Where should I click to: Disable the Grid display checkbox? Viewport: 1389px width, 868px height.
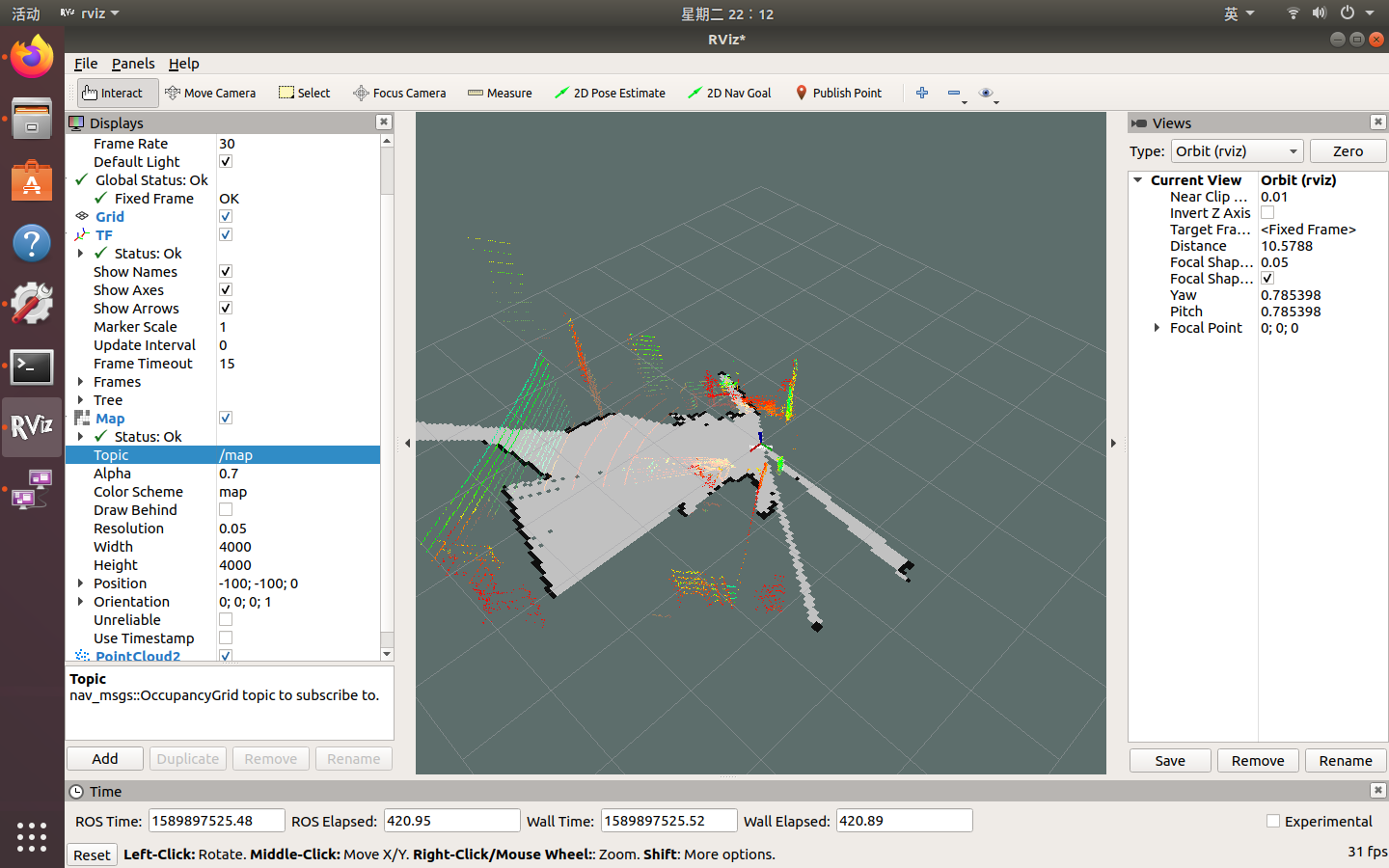tap(226, 217)
